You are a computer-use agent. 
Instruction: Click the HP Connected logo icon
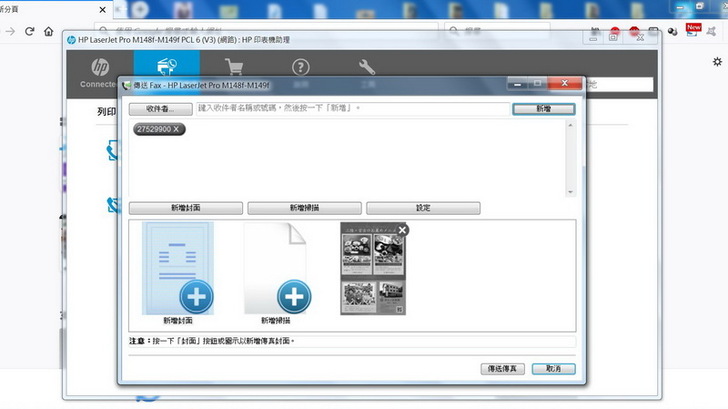pyautogui.click(x=100, y=68)
